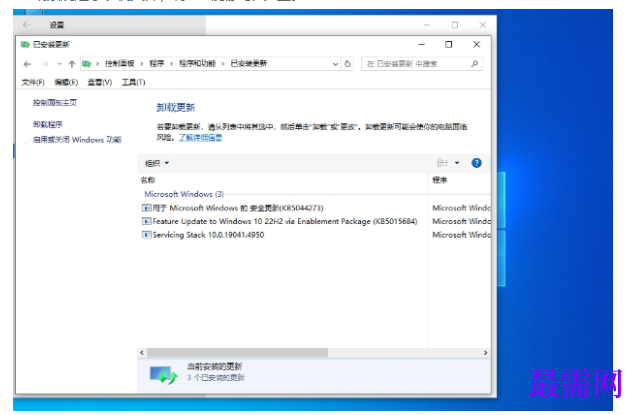
Task: Expand the chevron after 程序 breadcrumb
Action: click(171, 63)
